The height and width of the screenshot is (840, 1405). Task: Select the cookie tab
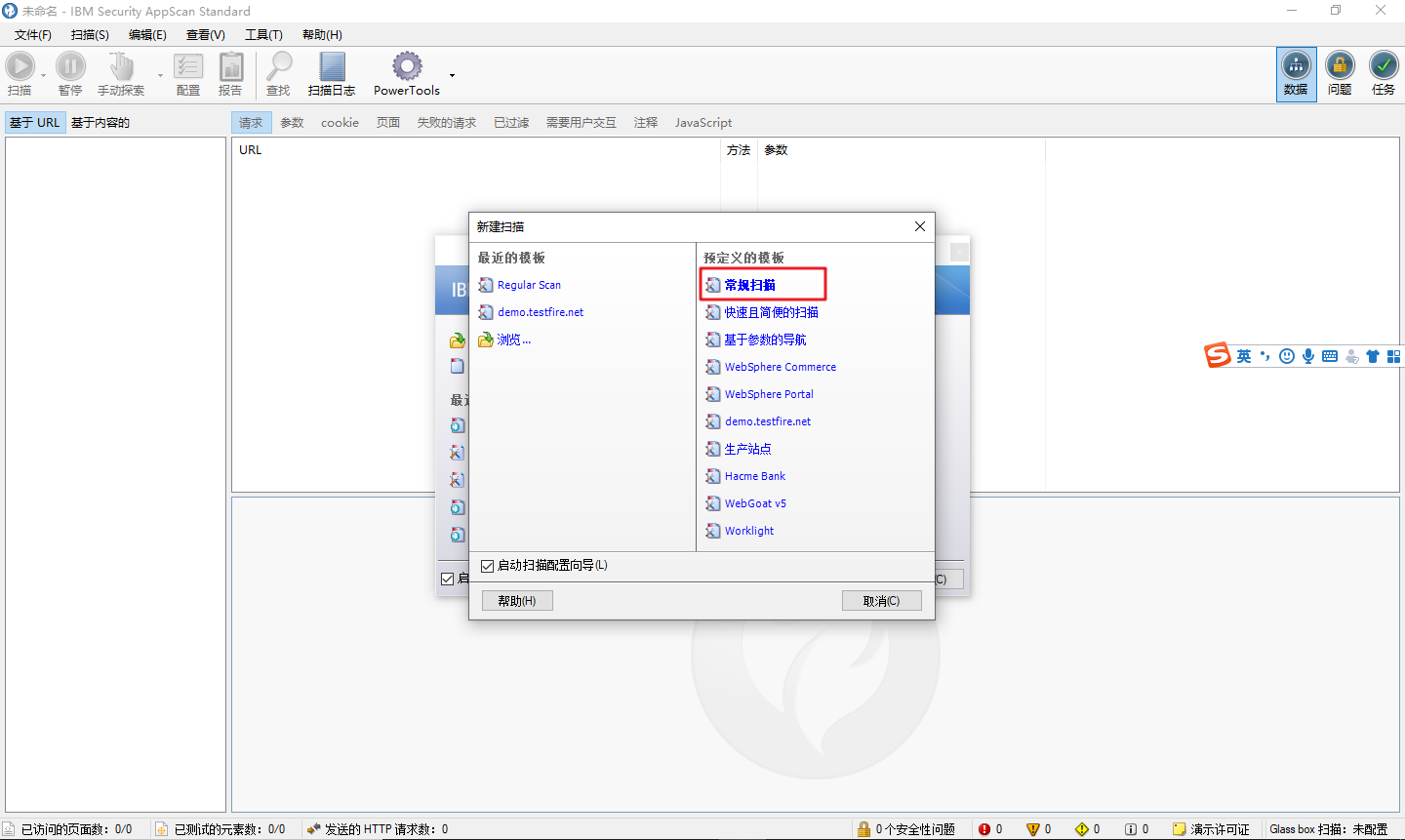pos(340,123)
